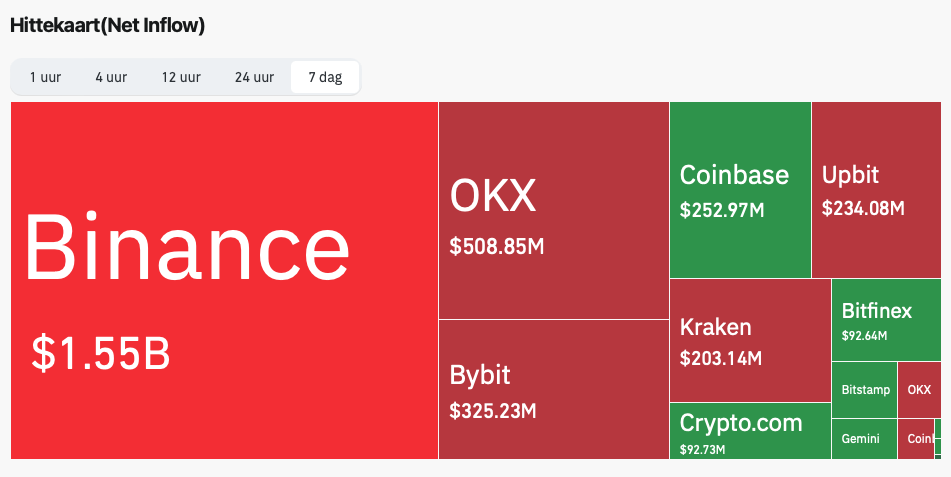Select the truncated red Coin tile
Screen dimensions: 951x477
[916, 439]
